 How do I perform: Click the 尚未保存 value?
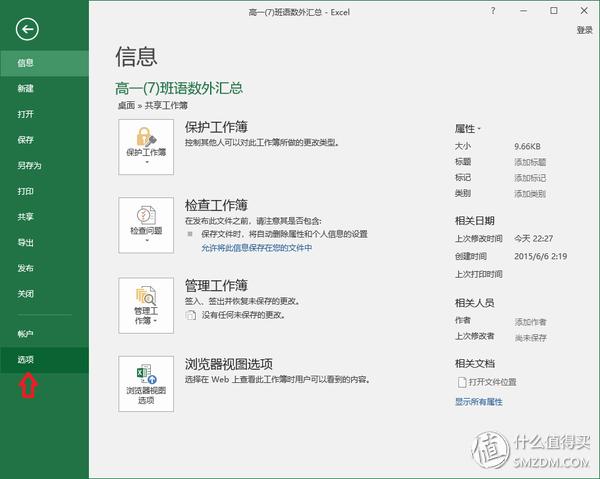tap(530, 338)
